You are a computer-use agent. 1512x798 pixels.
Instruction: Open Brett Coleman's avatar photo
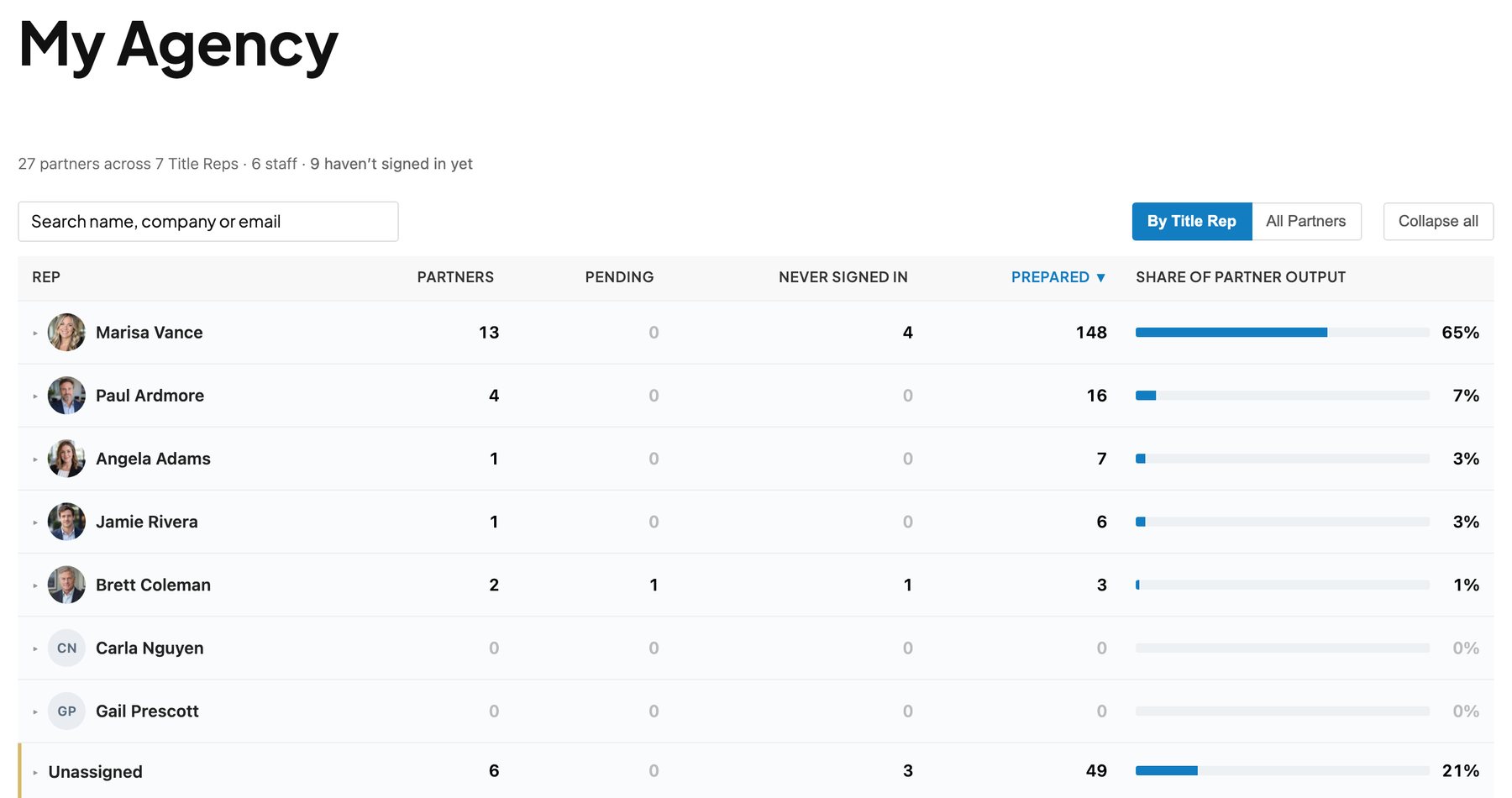pyautogui.click(x=66, y=585)
